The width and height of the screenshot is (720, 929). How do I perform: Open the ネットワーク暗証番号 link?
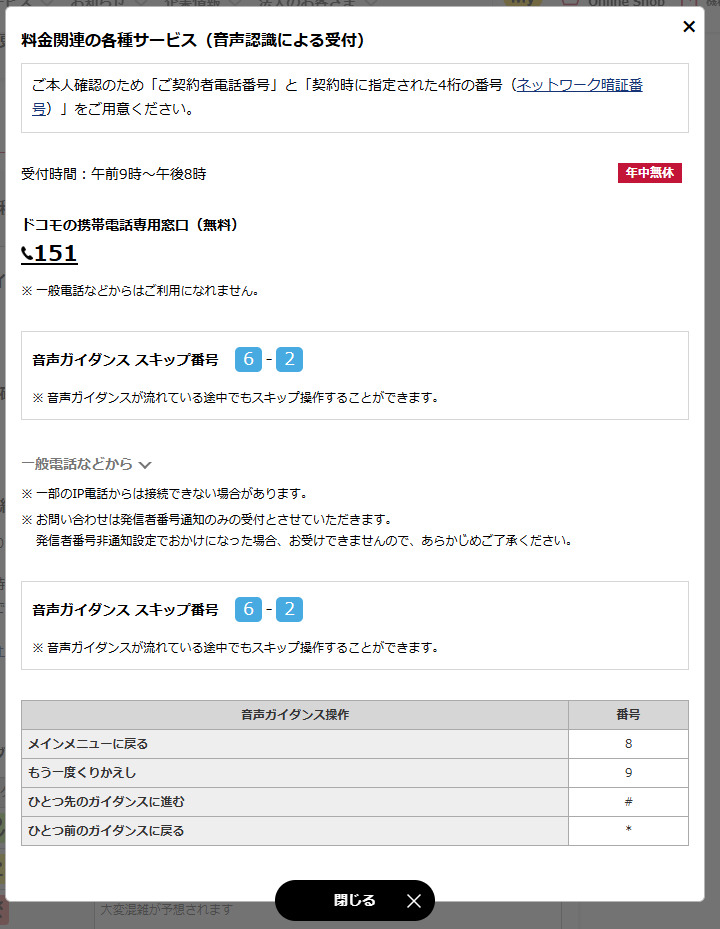tap(579, 86)
